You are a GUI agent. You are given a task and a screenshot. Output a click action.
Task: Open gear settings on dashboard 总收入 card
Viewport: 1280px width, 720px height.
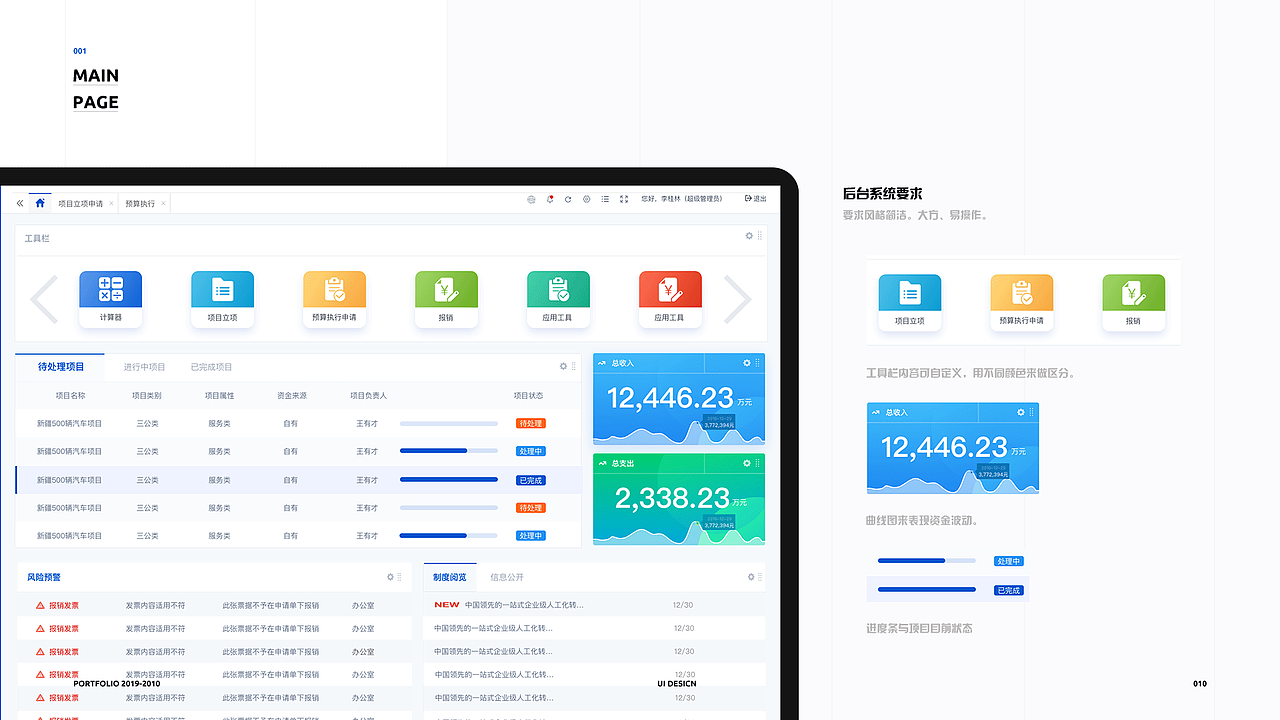(746, 363)
